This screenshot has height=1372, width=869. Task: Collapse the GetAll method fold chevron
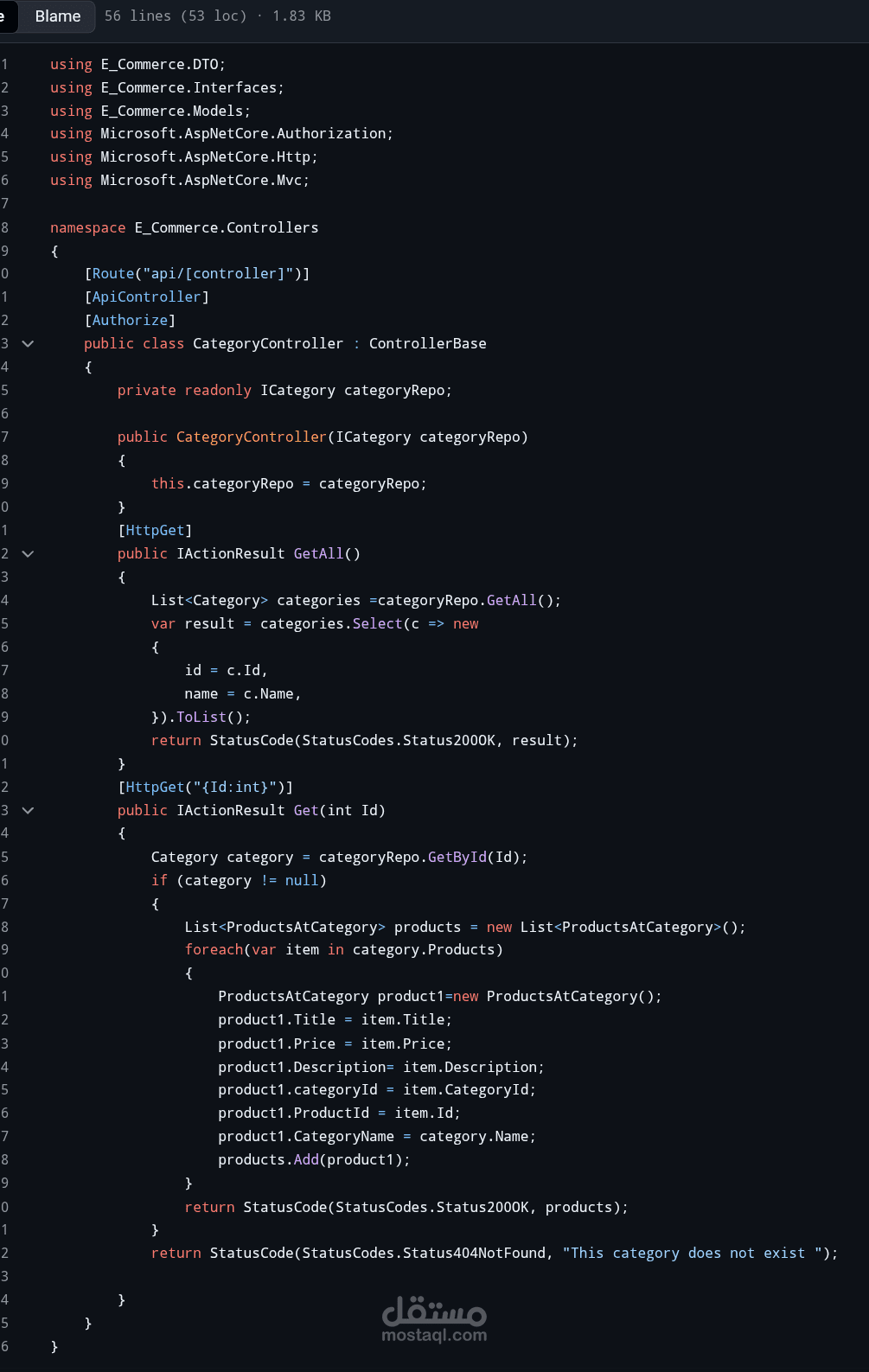(x=28, y=553)
